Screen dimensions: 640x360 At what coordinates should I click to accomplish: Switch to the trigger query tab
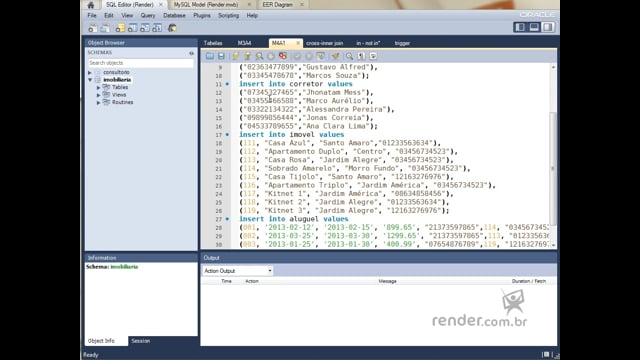tap(402, 43)
